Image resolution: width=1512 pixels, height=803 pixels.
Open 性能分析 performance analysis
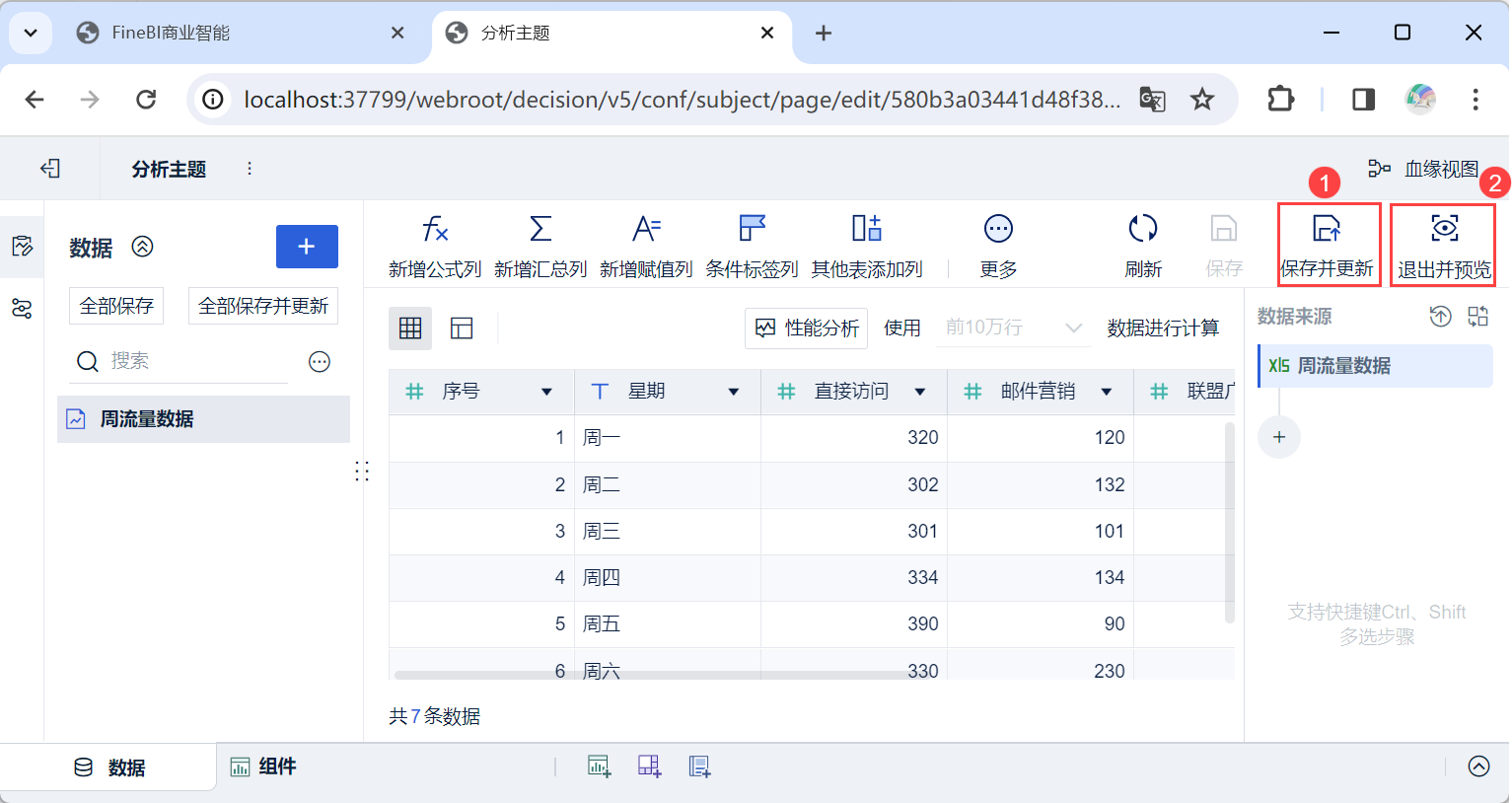coord(806,328)
